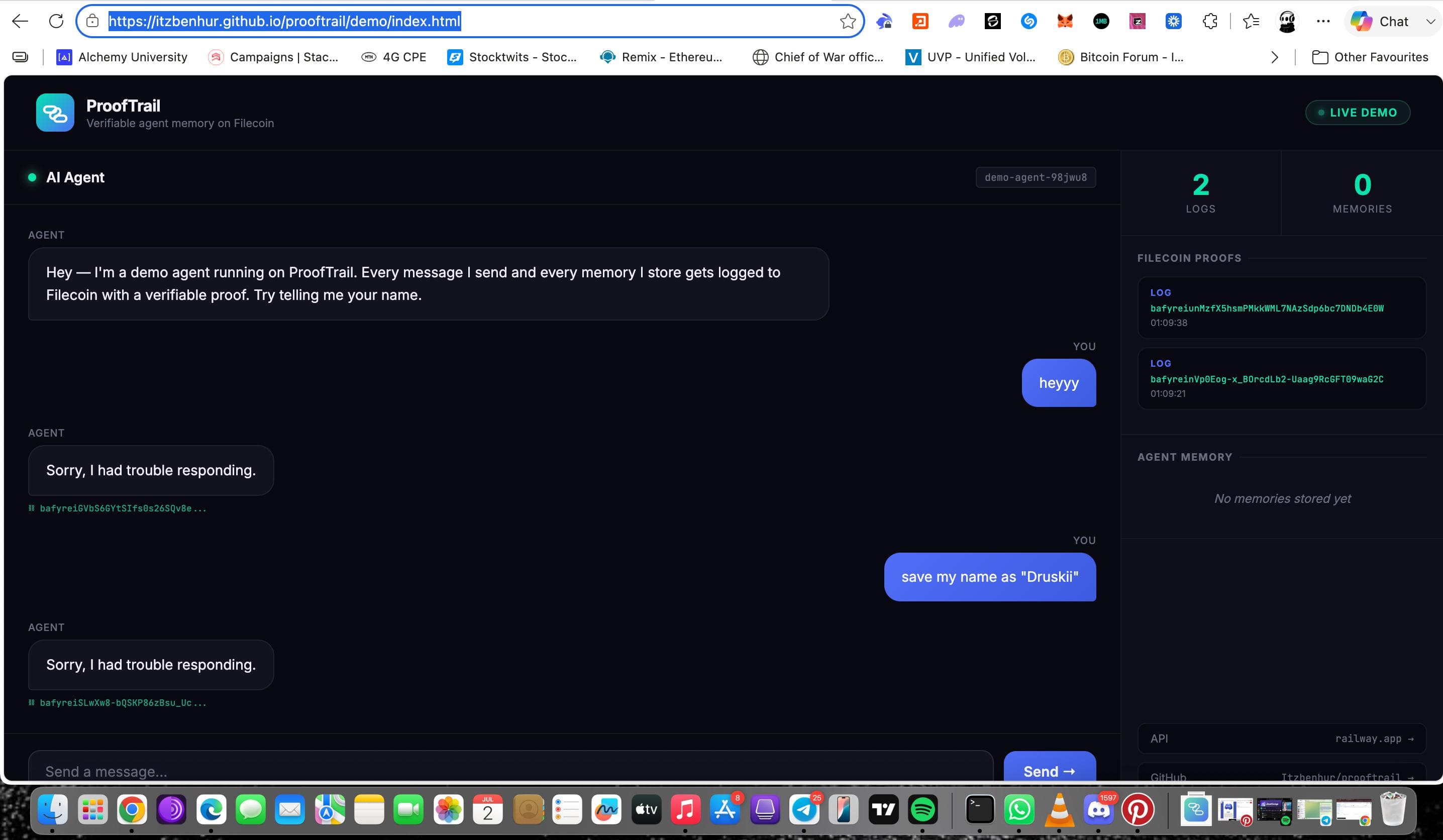The image size is (1443, 840).
Task: Open the Stocktwits bookmark
Action: click(x=512, y=57)
